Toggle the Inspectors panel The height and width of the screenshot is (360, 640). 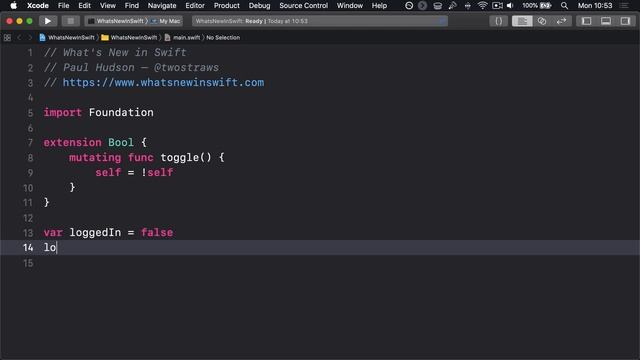(625, 21)
